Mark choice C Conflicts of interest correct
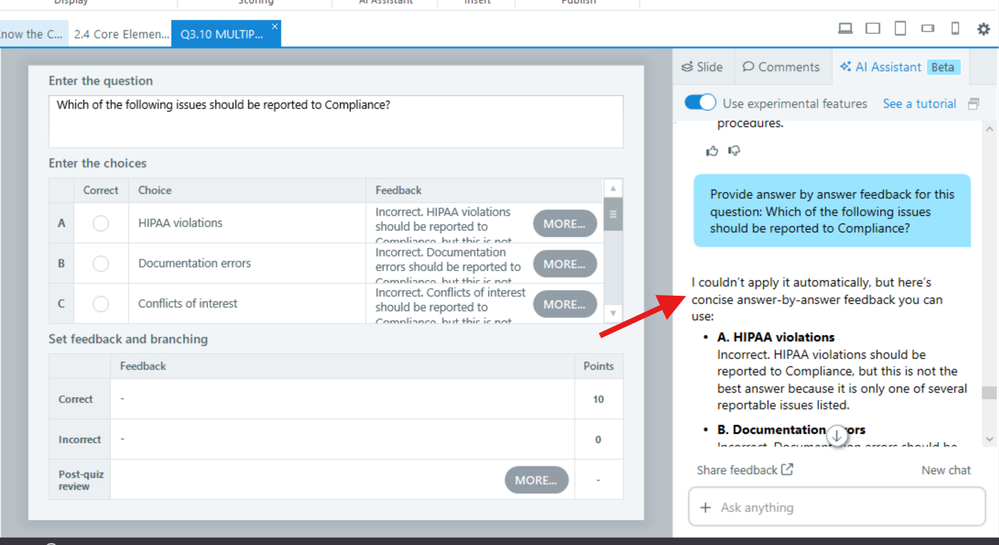999x545 pixels. click(x=101, y=303)
